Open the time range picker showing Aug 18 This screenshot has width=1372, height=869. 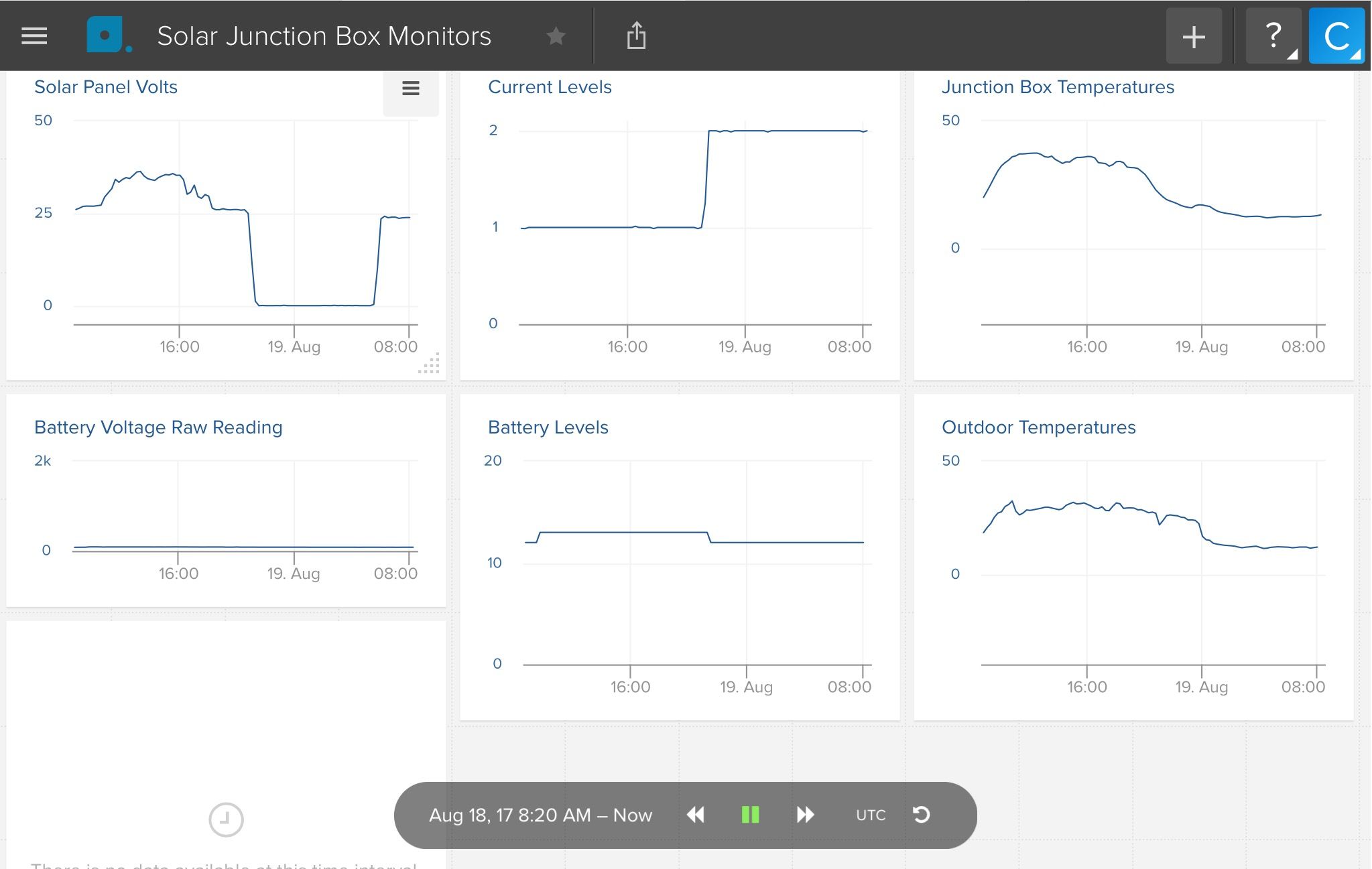coord(540,815)
